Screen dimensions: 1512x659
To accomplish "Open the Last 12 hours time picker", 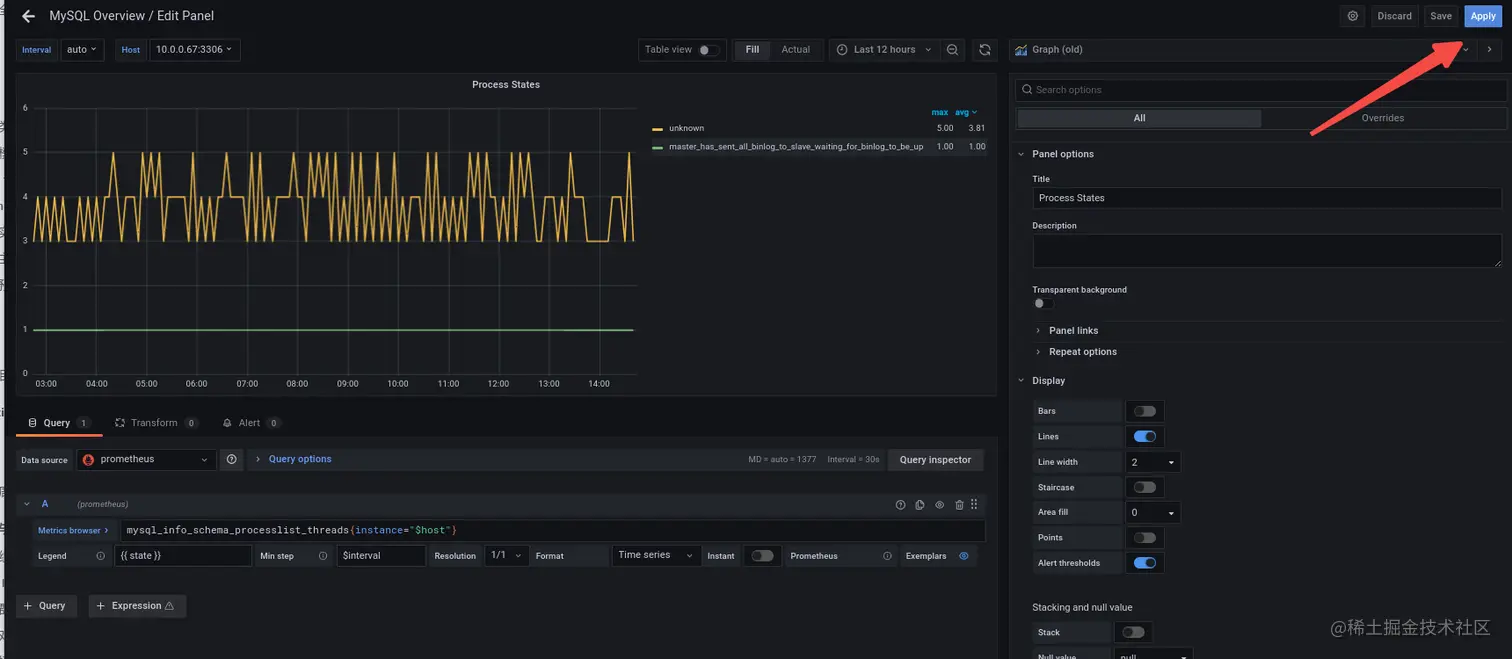I will (x=884, y=50).
